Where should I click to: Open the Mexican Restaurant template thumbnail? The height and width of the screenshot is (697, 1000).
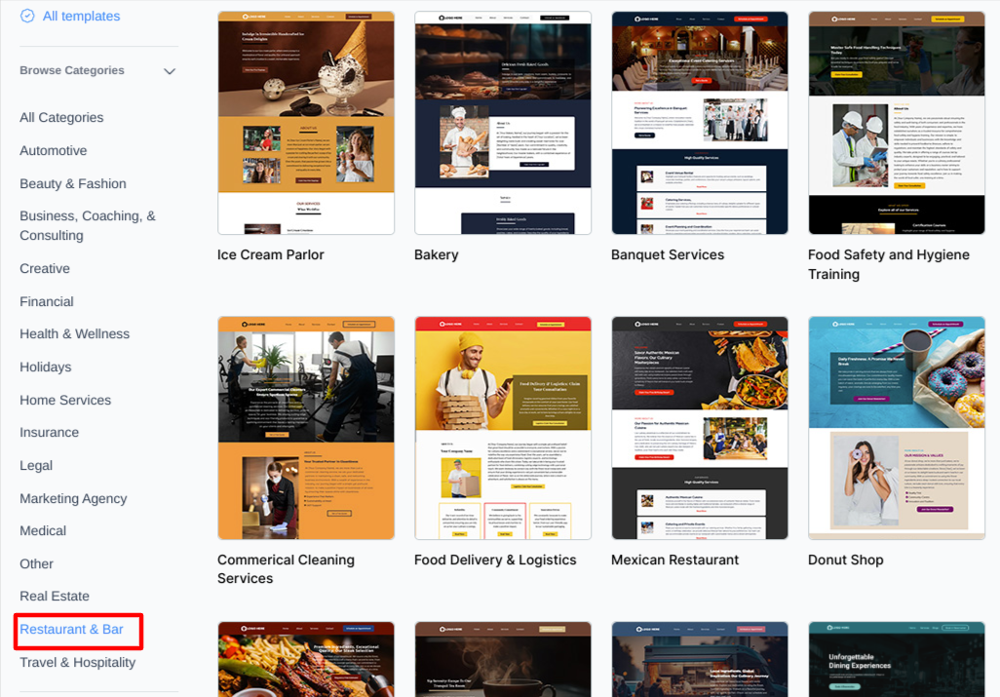(x=700, y=428)
